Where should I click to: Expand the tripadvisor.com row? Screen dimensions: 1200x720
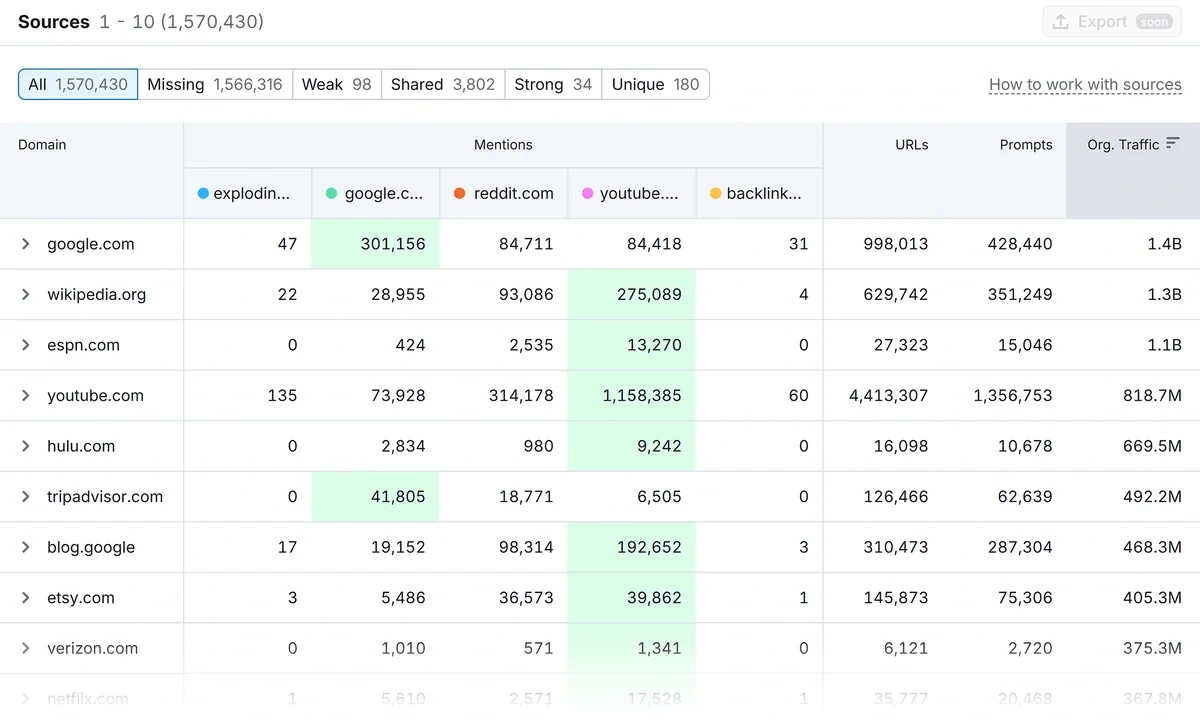click(x=26, y=497)
